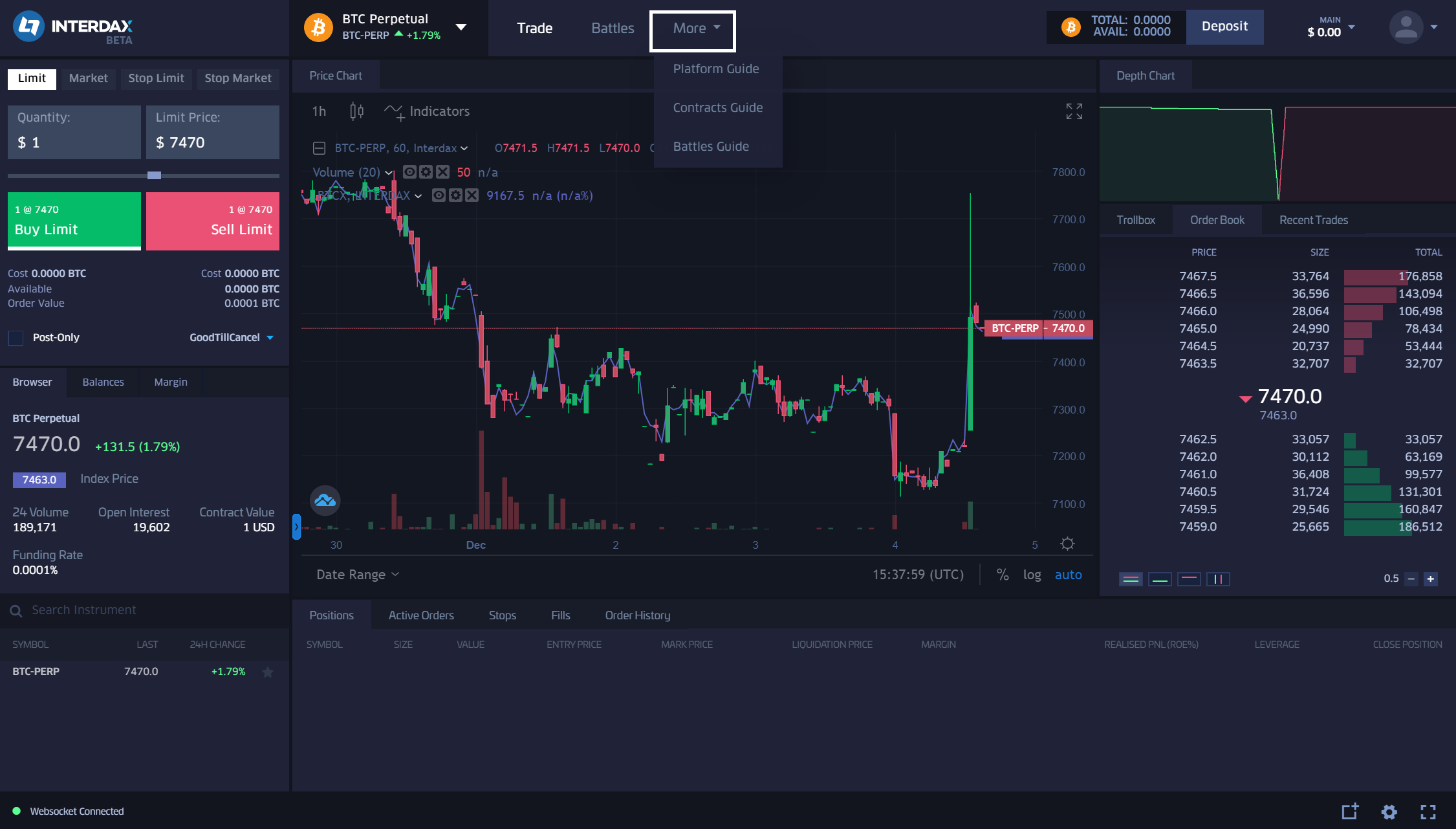
Task: Open the BTC Perpetual instrument dropdown
Action: (461, 27)
